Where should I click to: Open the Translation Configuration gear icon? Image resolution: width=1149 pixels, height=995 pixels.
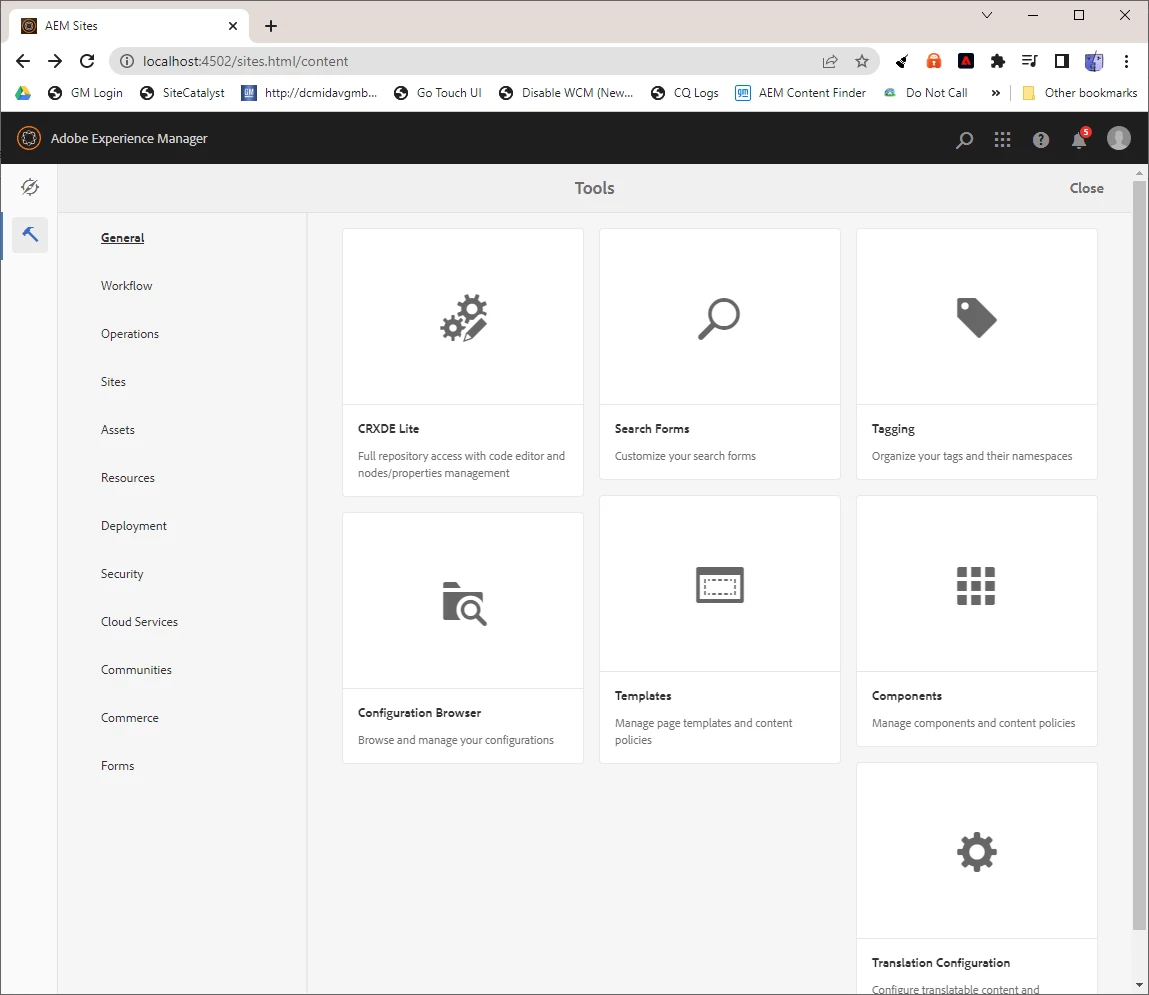click(977, 852)
